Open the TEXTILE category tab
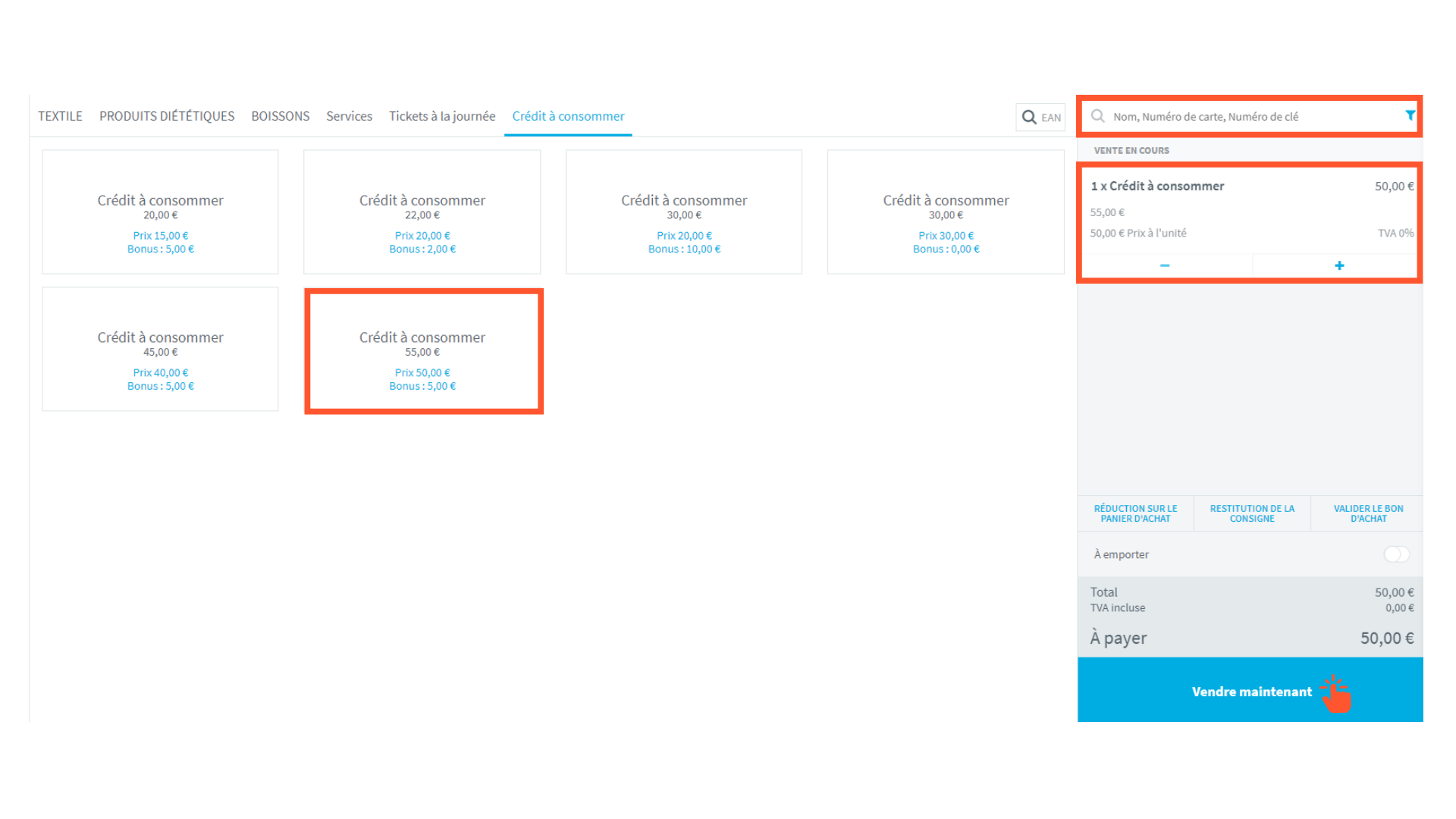The image size is (1456, 819). [60, 116]
